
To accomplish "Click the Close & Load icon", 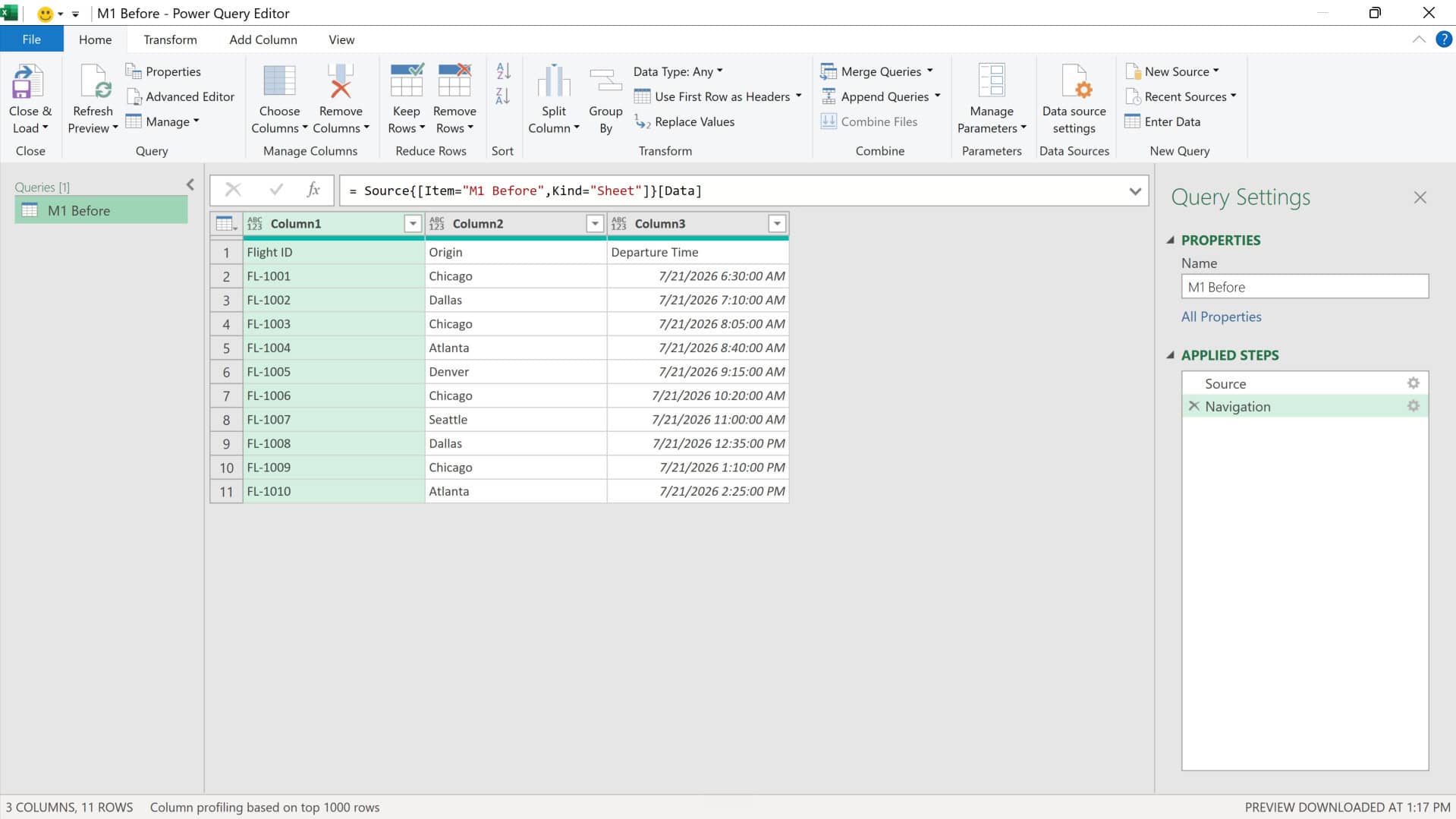I will click(29, 82).
